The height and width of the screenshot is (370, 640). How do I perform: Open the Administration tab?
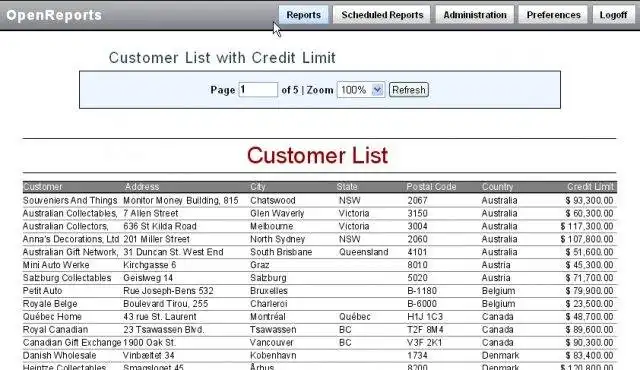click(x=475, y=15)
